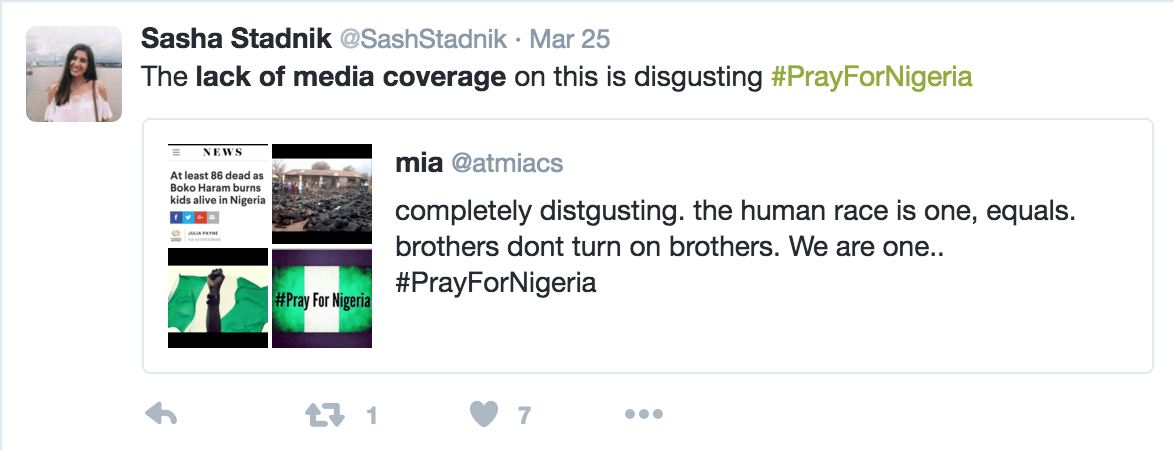Click the bold "lack of media coverage" text
This screenshot has height=450, width=1174.
[x=350, y=77]
